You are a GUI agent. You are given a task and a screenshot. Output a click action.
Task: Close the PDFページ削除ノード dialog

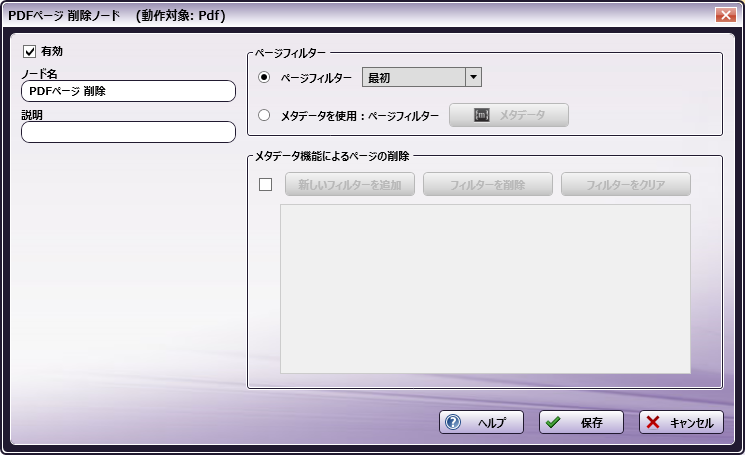(726, 15)
